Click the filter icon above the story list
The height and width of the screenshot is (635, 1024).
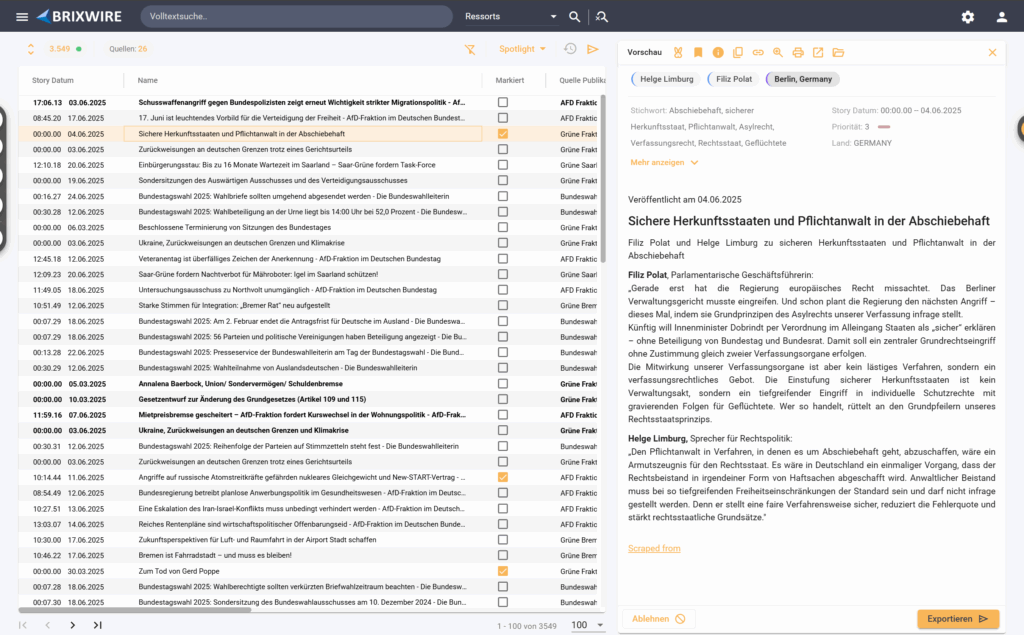(x=470, y=49)
